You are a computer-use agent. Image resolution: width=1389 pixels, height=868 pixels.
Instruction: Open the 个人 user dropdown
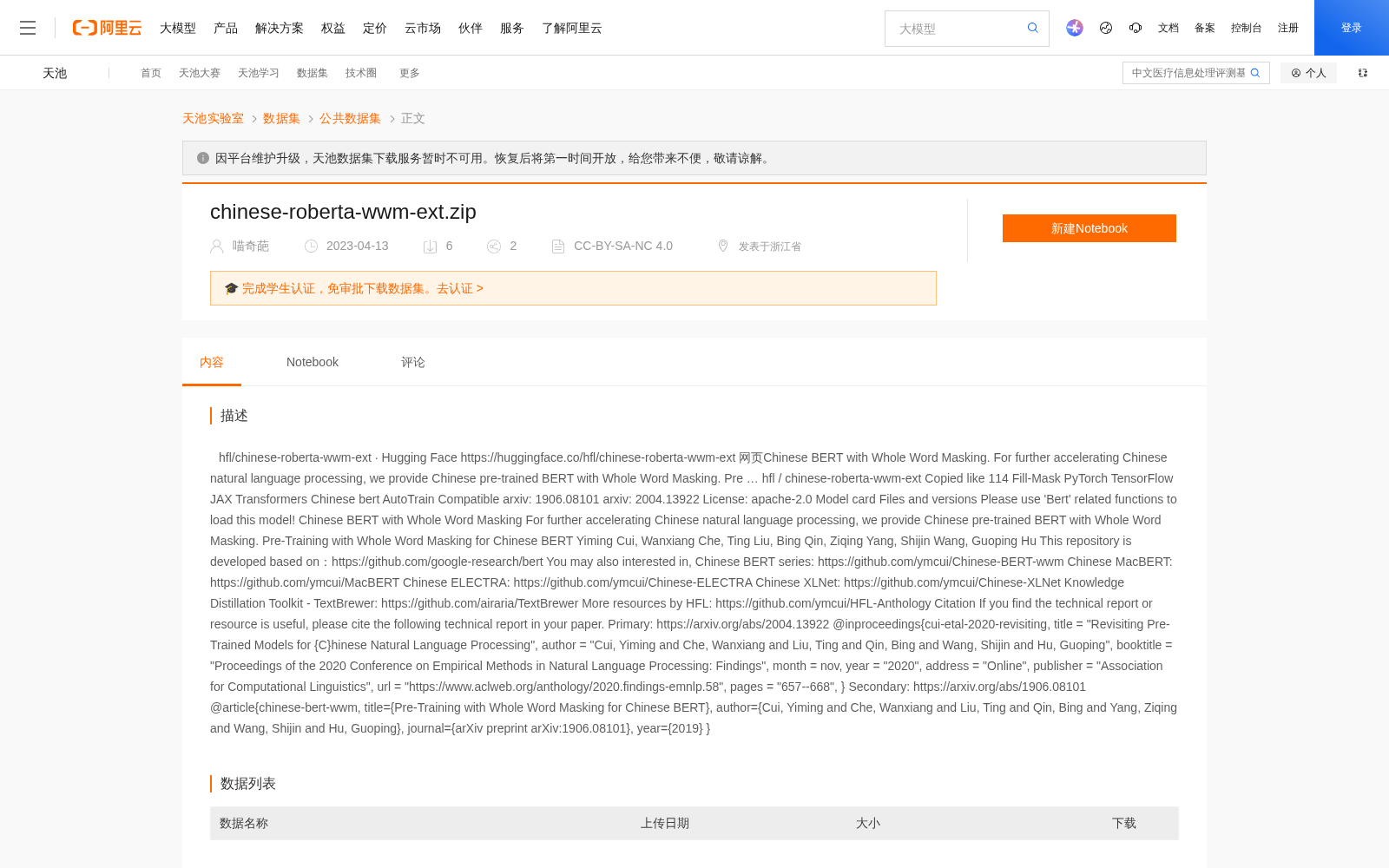click(1308, 73)
